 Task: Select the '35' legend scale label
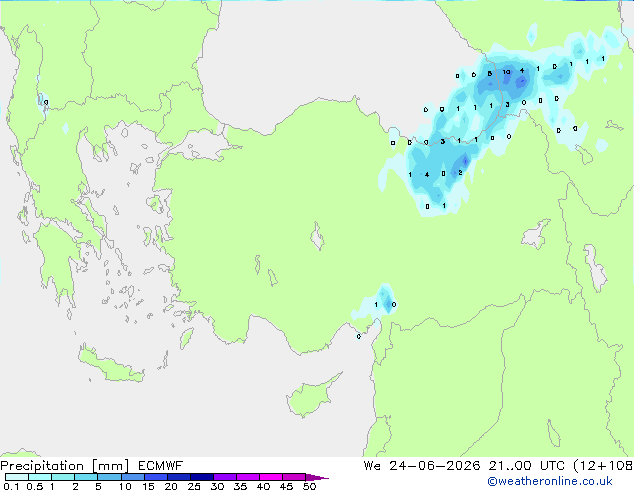click(x=240, y=486)
